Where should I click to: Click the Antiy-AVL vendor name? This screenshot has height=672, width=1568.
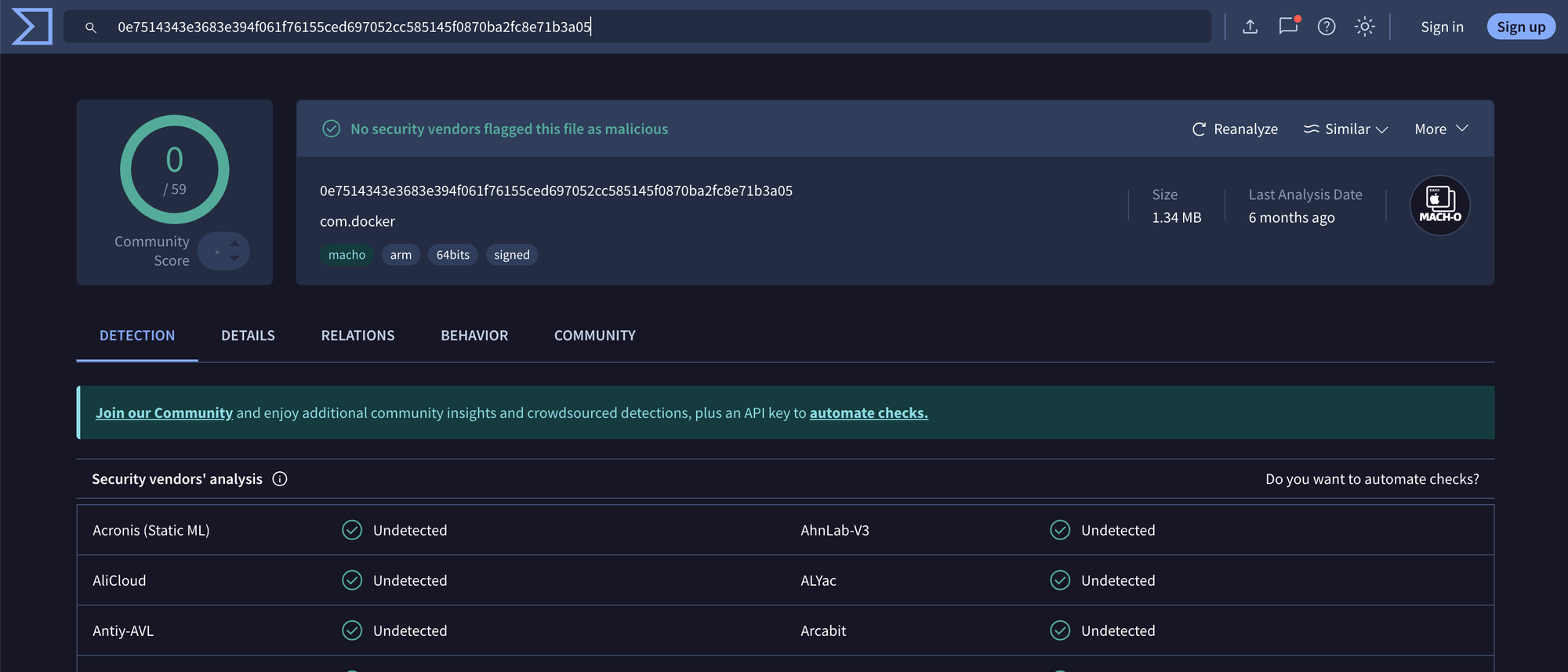point(123,630)
